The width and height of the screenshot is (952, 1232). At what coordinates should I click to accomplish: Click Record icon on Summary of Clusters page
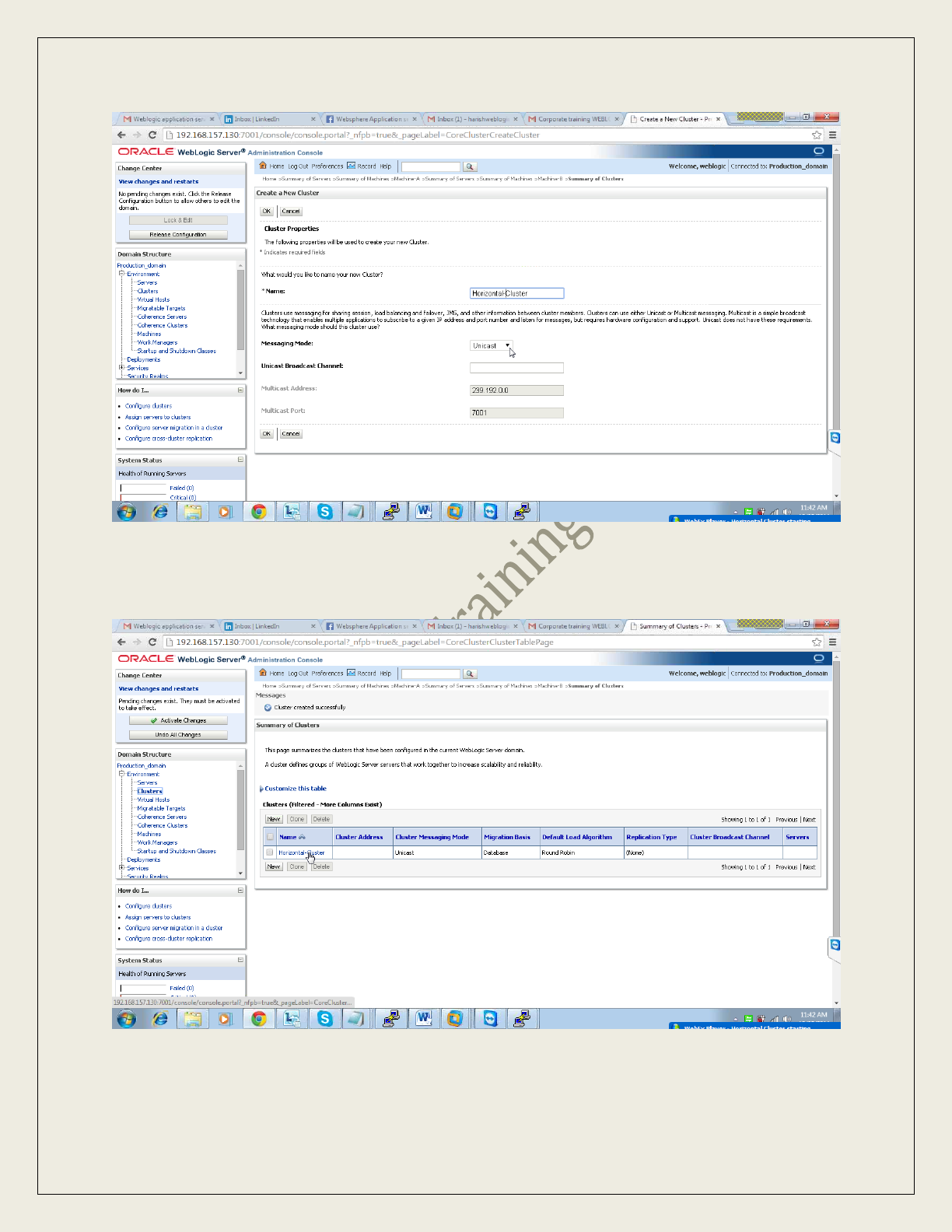(x=351, y=673)
